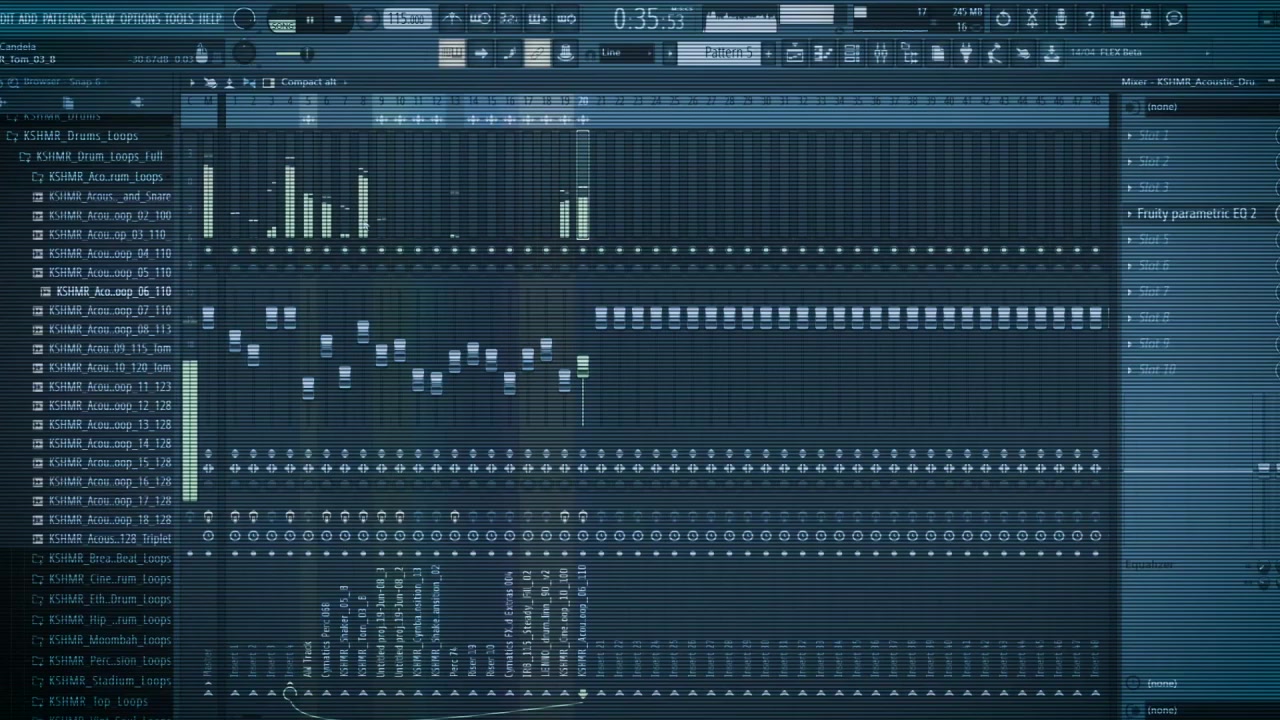Click the tempo field showing 115.000

point(407,19)
